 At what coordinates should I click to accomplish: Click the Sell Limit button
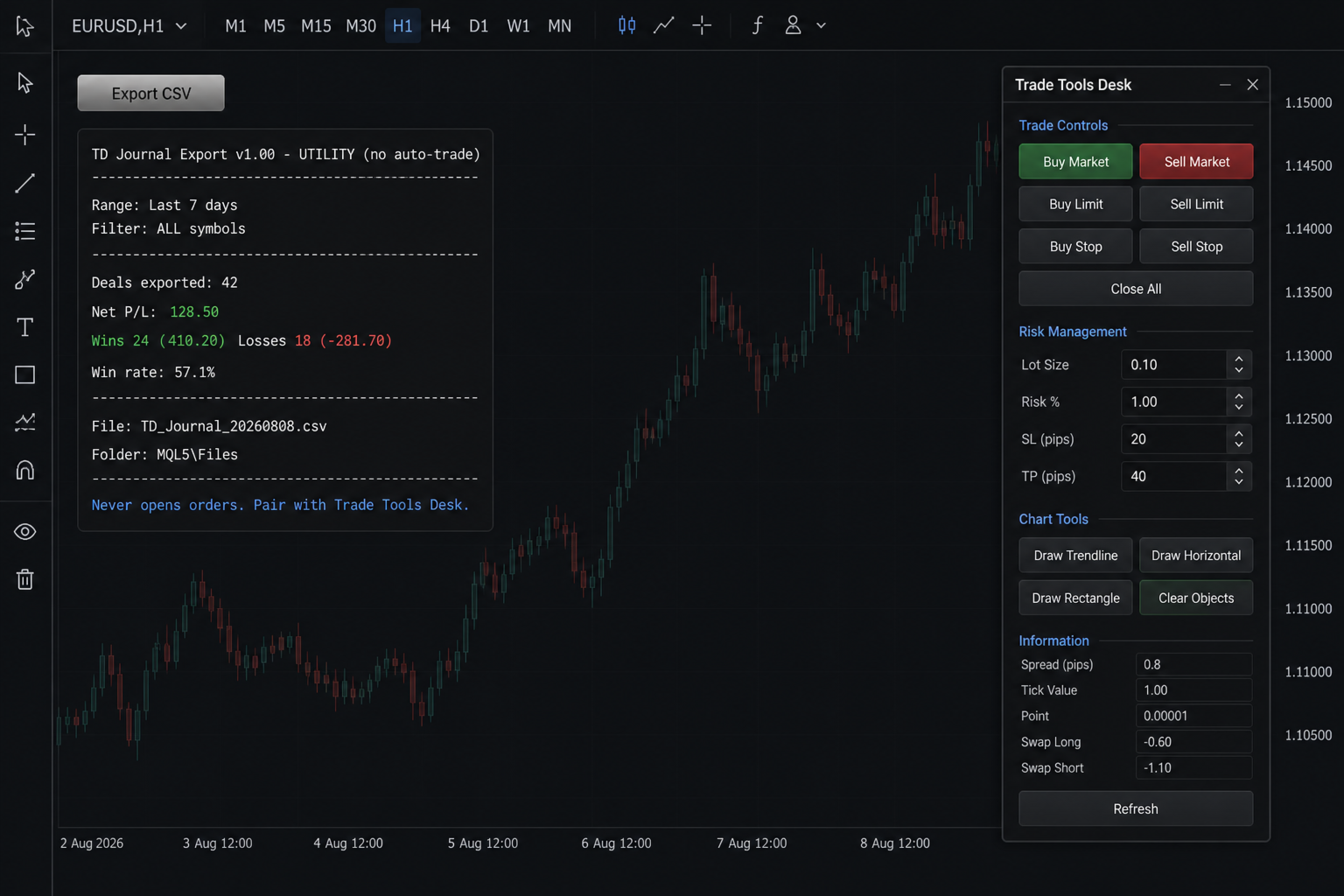coord(1196,204)
